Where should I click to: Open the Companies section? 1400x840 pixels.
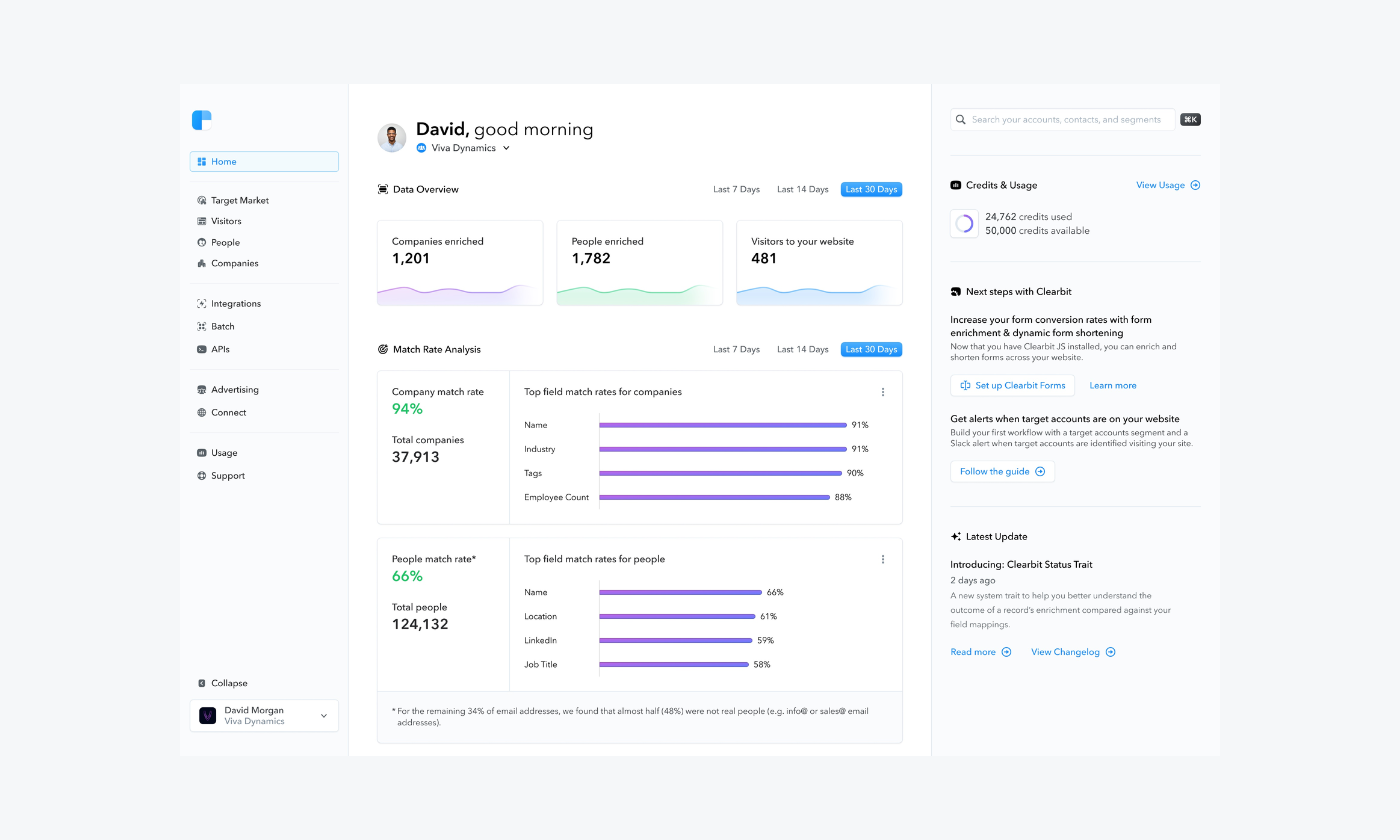[x=234, y=263]
